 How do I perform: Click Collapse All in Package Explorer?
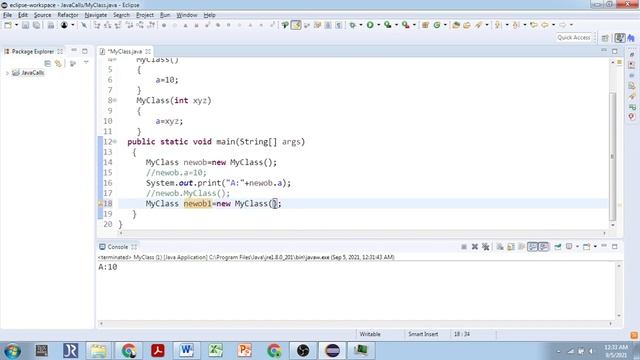(x=47, y=63)
